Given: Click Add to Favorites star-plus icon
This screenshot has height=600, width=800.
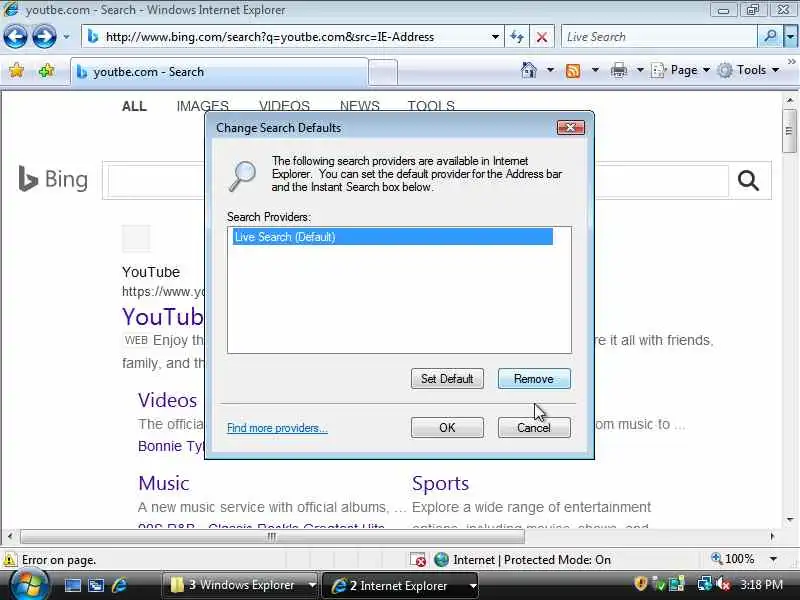Looking at the screenshot, I should [x=46, y=70].
